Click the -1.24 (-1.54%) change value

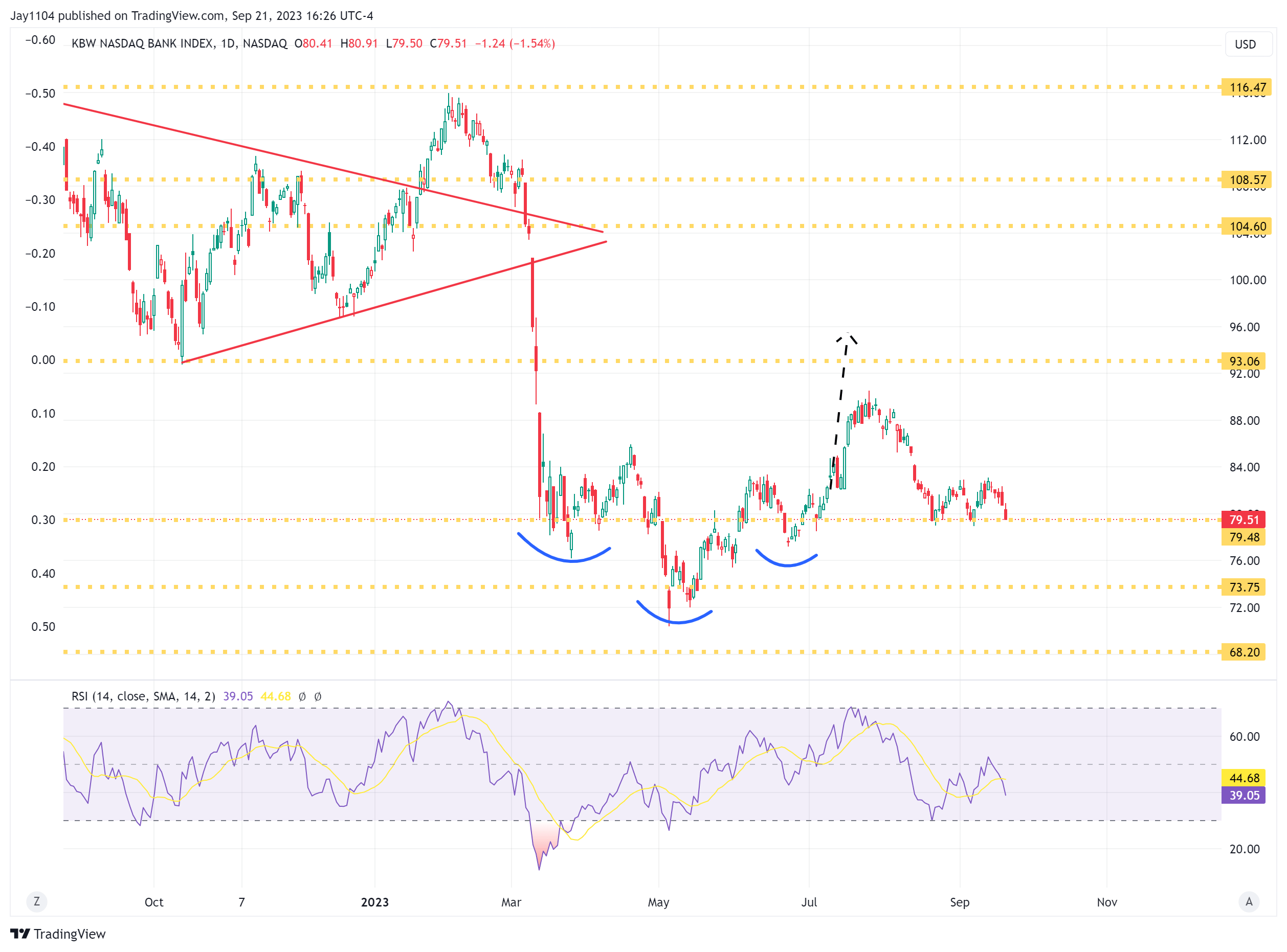[x=514, y=44]
